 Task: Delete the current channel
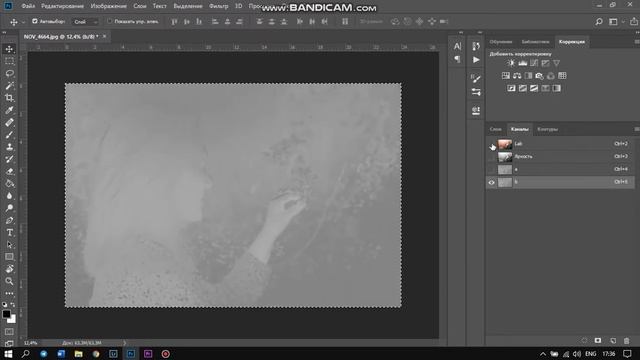tap(627, 340)
